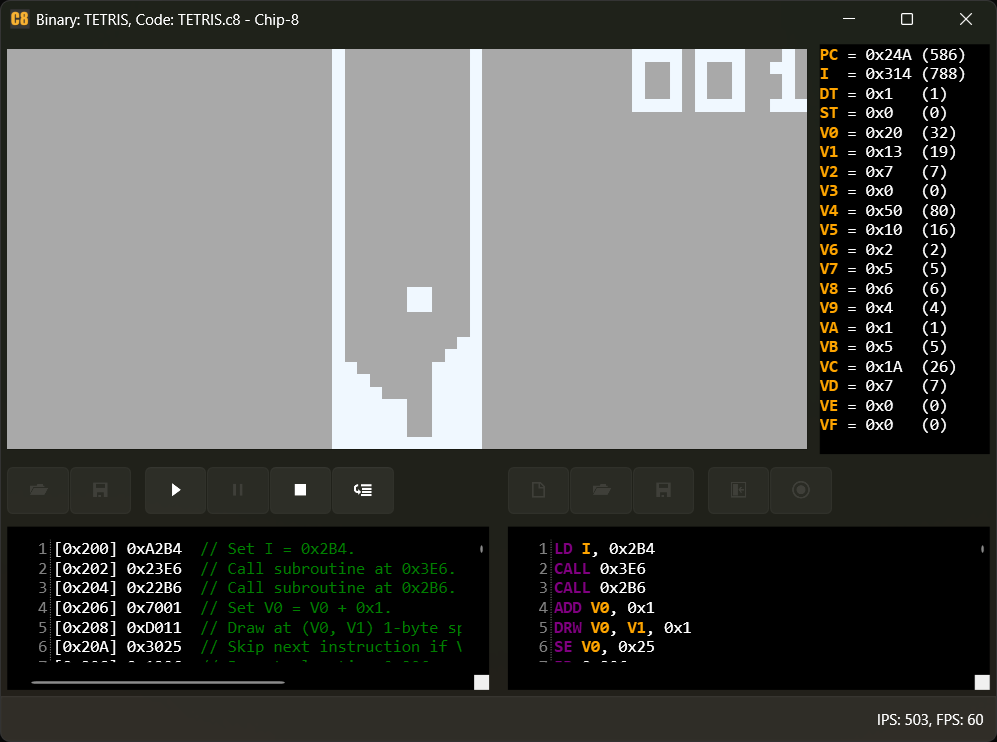Click code line 'SE V0, 0x25'

[x=605, y=647]
